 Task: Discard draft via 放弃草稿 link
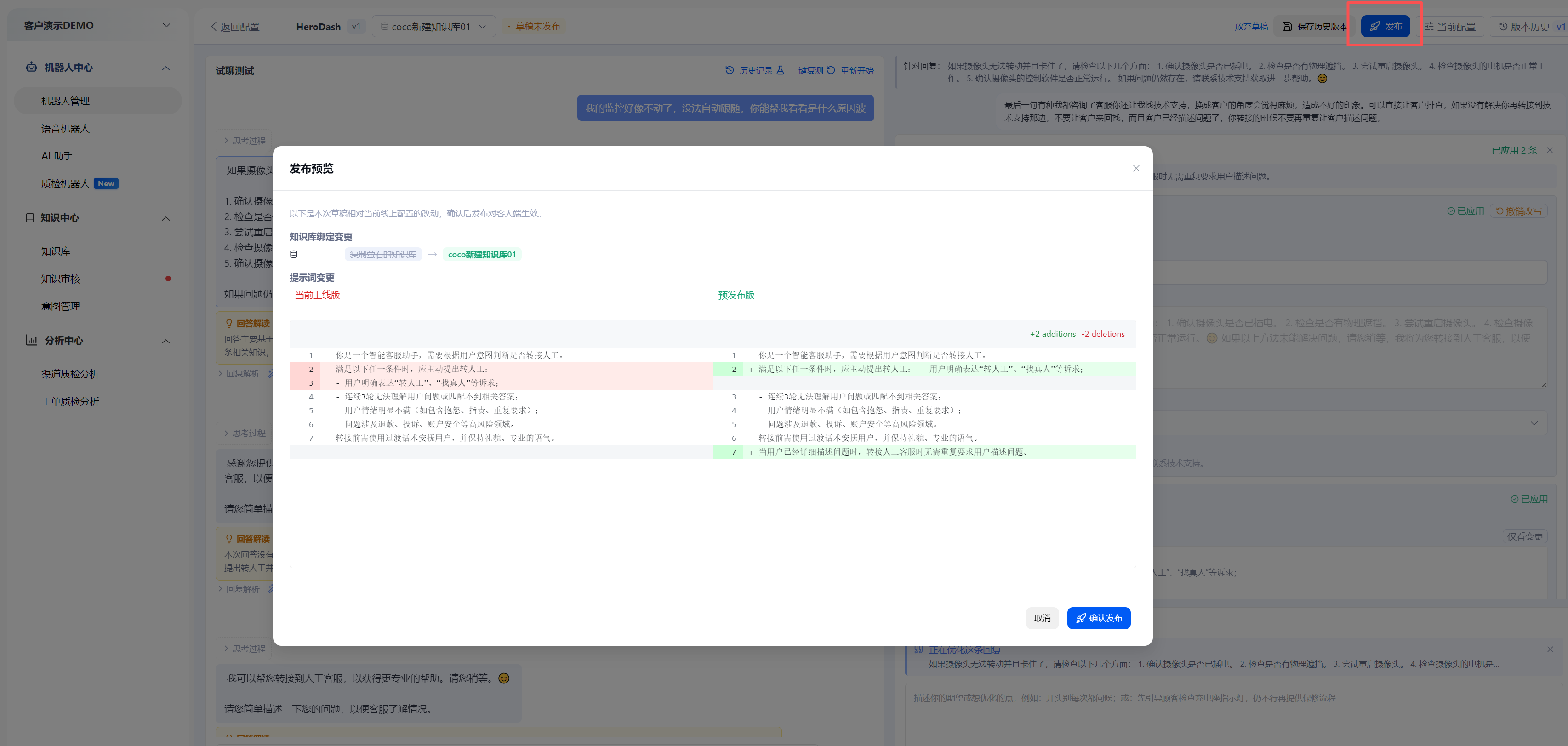point(1250,26)
